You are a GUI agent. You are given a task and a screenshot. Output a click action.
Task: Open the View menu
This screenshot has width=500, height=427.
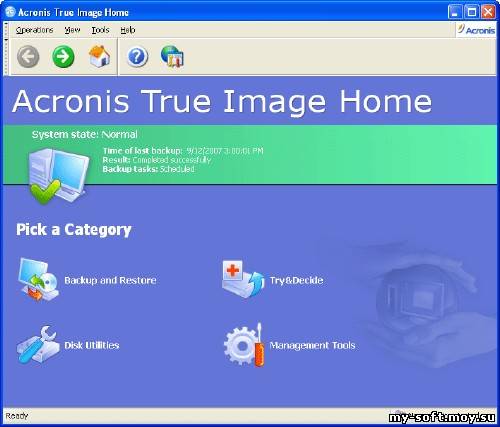tap(72, 30)
